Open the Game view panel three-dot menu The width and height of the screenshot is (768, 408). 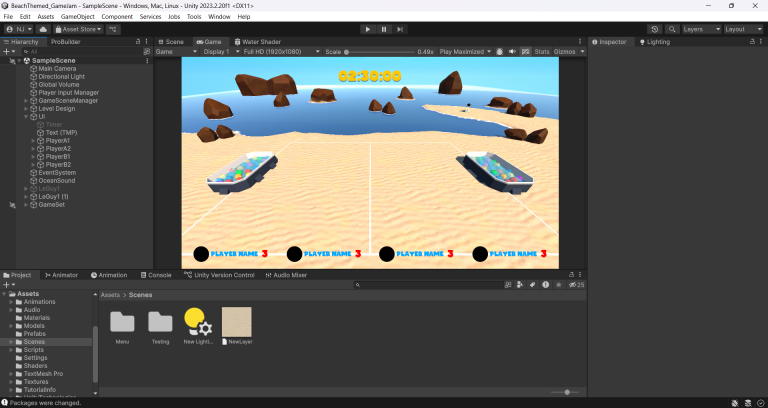[x=580, y=42]
